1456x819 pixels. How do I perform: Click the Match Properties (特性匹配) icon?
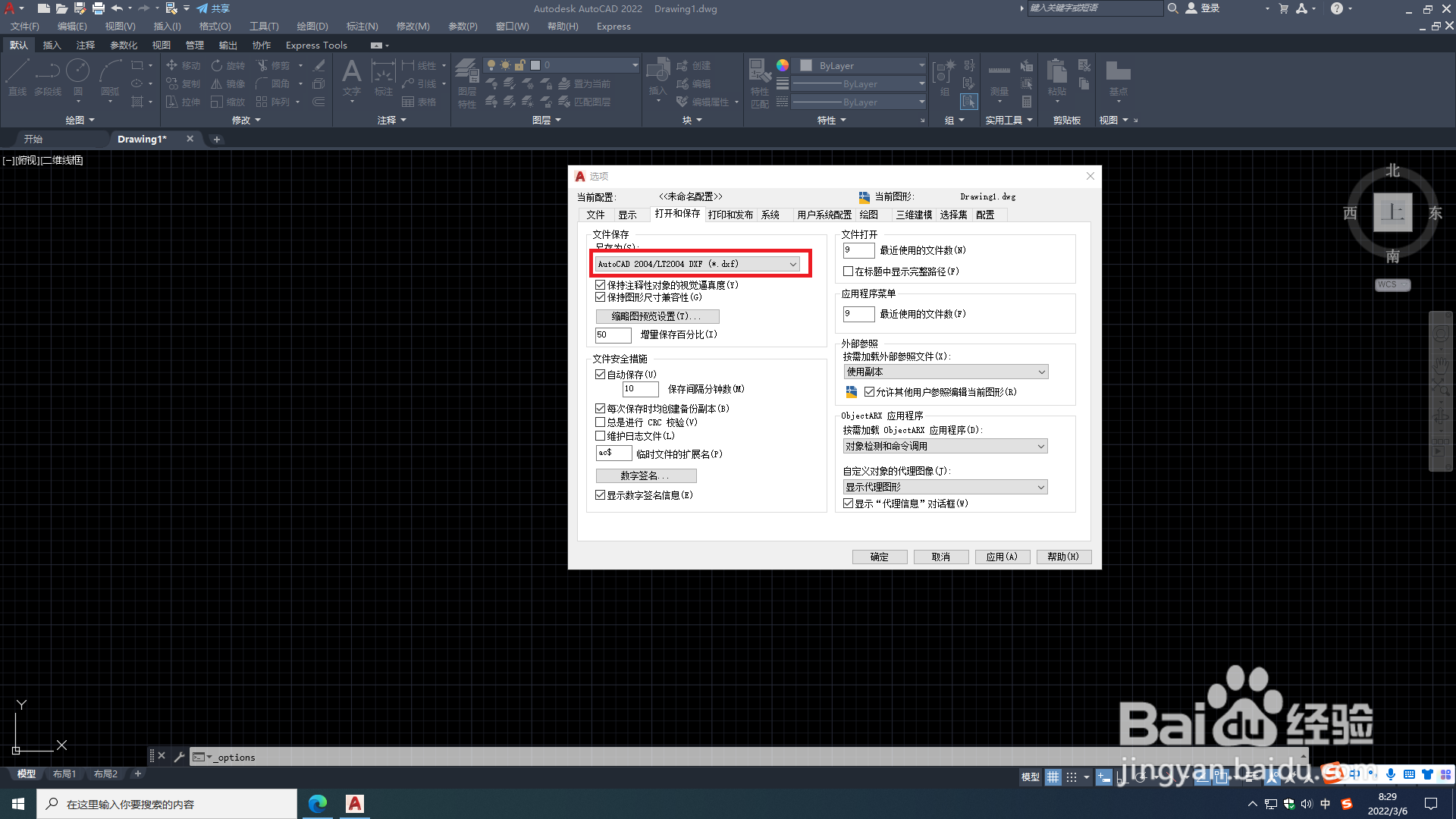tap(759, 83)
